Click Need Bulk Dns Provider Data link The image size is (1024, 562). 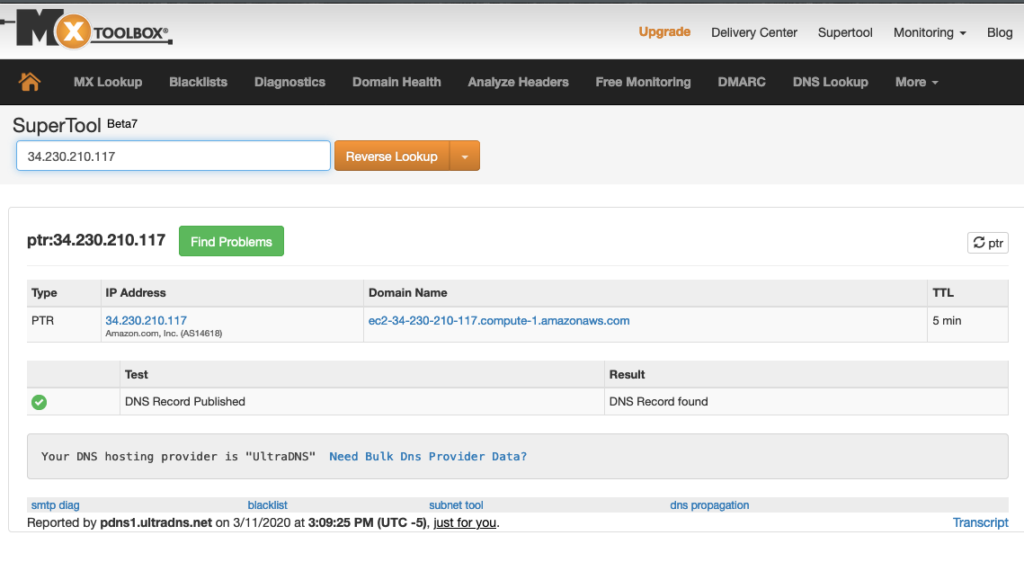click(428, 456)
